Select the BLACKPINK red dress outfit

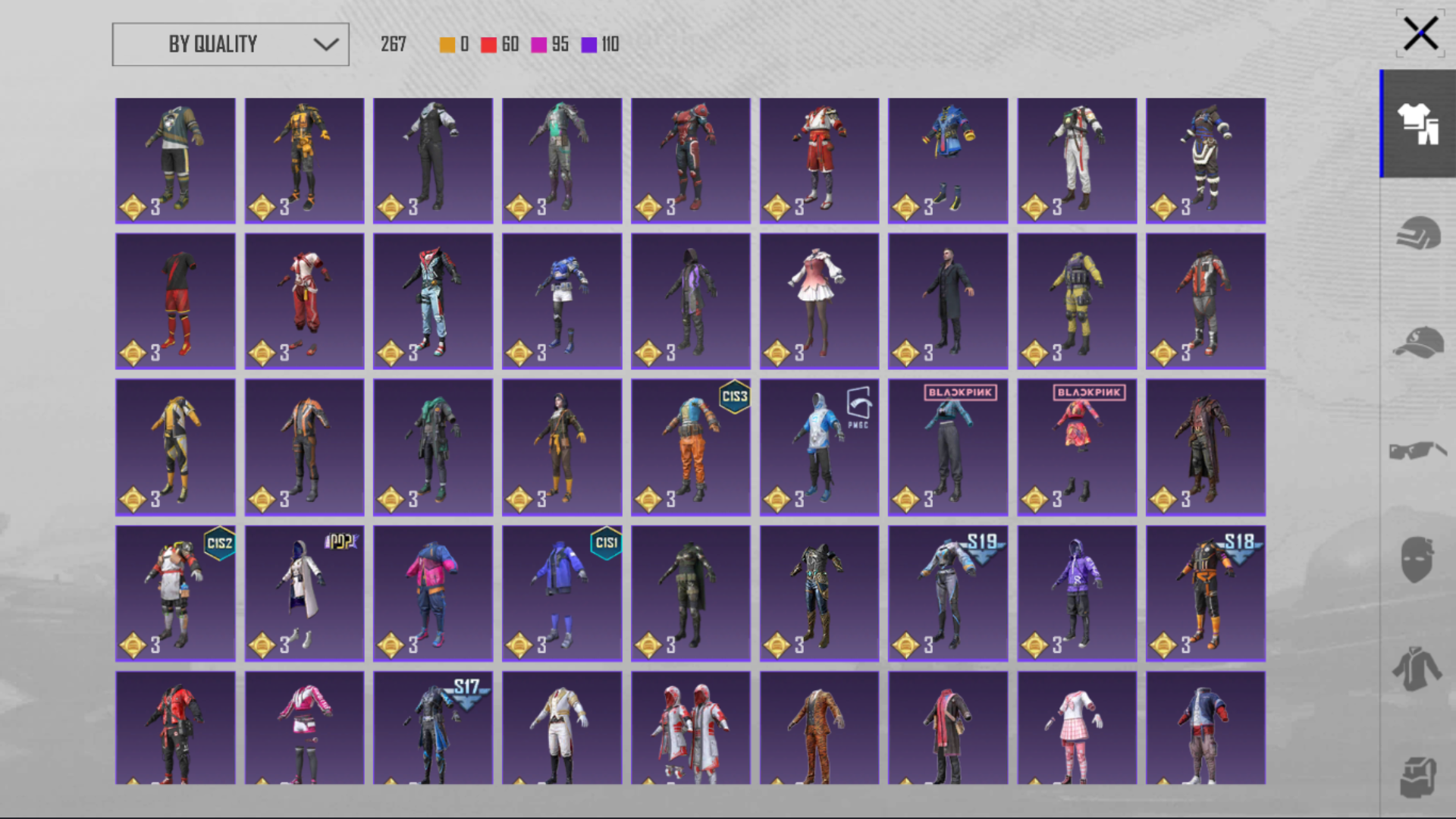(1077, 447)
